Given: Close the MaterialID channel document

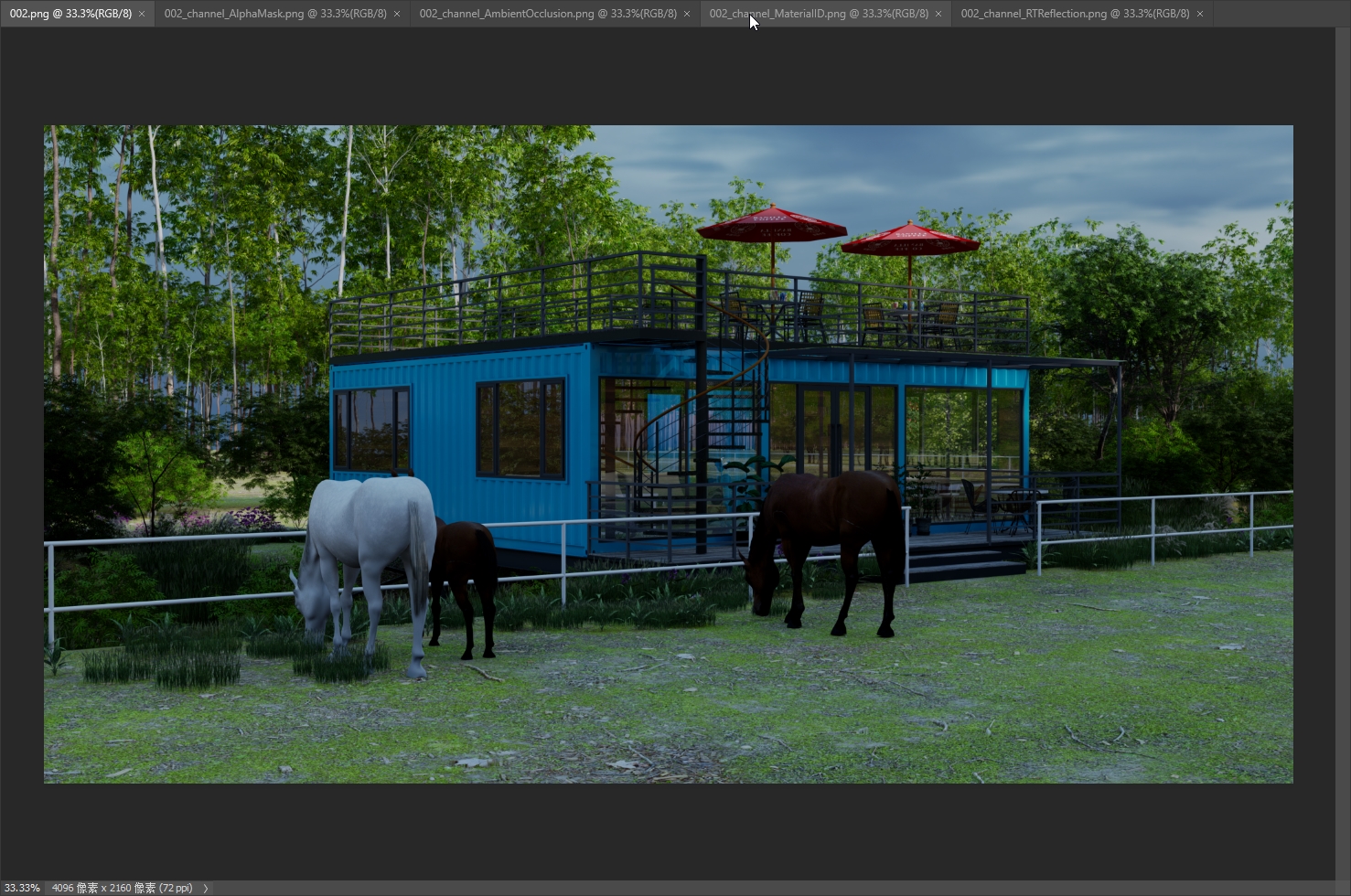Looking at the screenshot, I should point(938,14).
